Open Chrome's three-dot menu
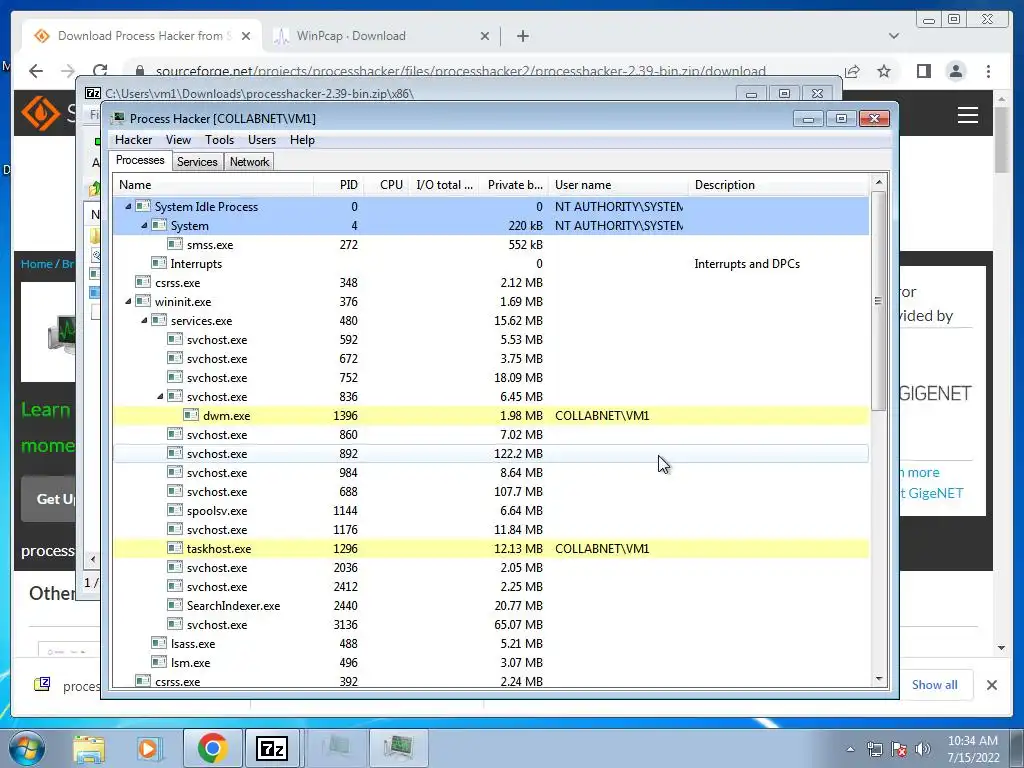The height and width of the screenshot is (768, 1024). pos(988,71)
